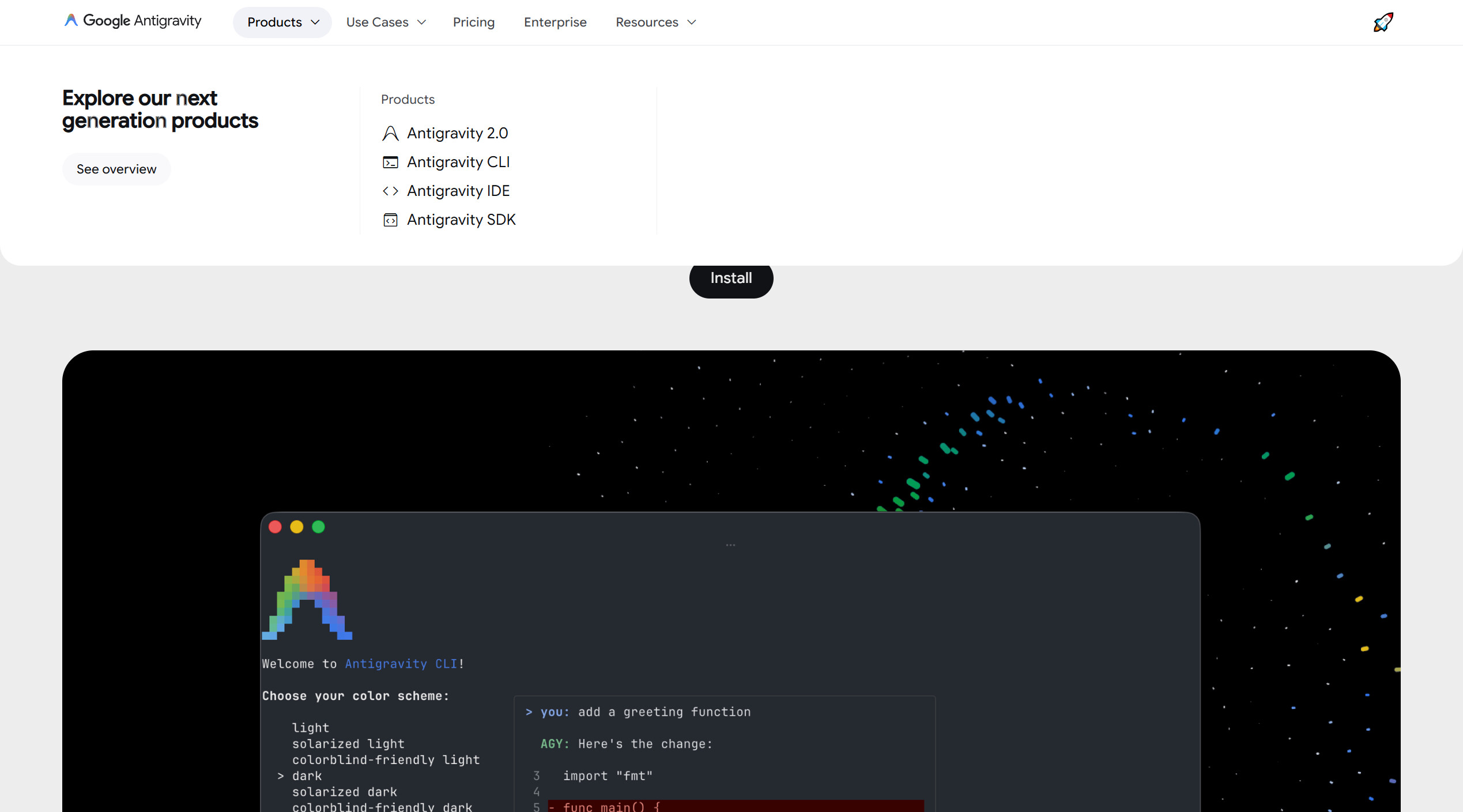Viewport: 1463px width, 812px height.
Task: Click the three-dot handle atop the terminal
Action: click(730, 545)
